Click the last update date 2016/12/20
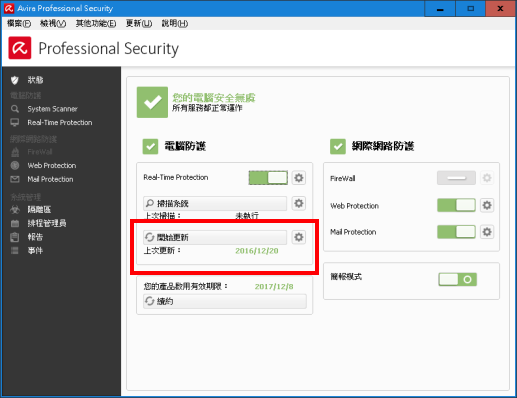This screenshot has height=398, width=517. pos(257,251)
